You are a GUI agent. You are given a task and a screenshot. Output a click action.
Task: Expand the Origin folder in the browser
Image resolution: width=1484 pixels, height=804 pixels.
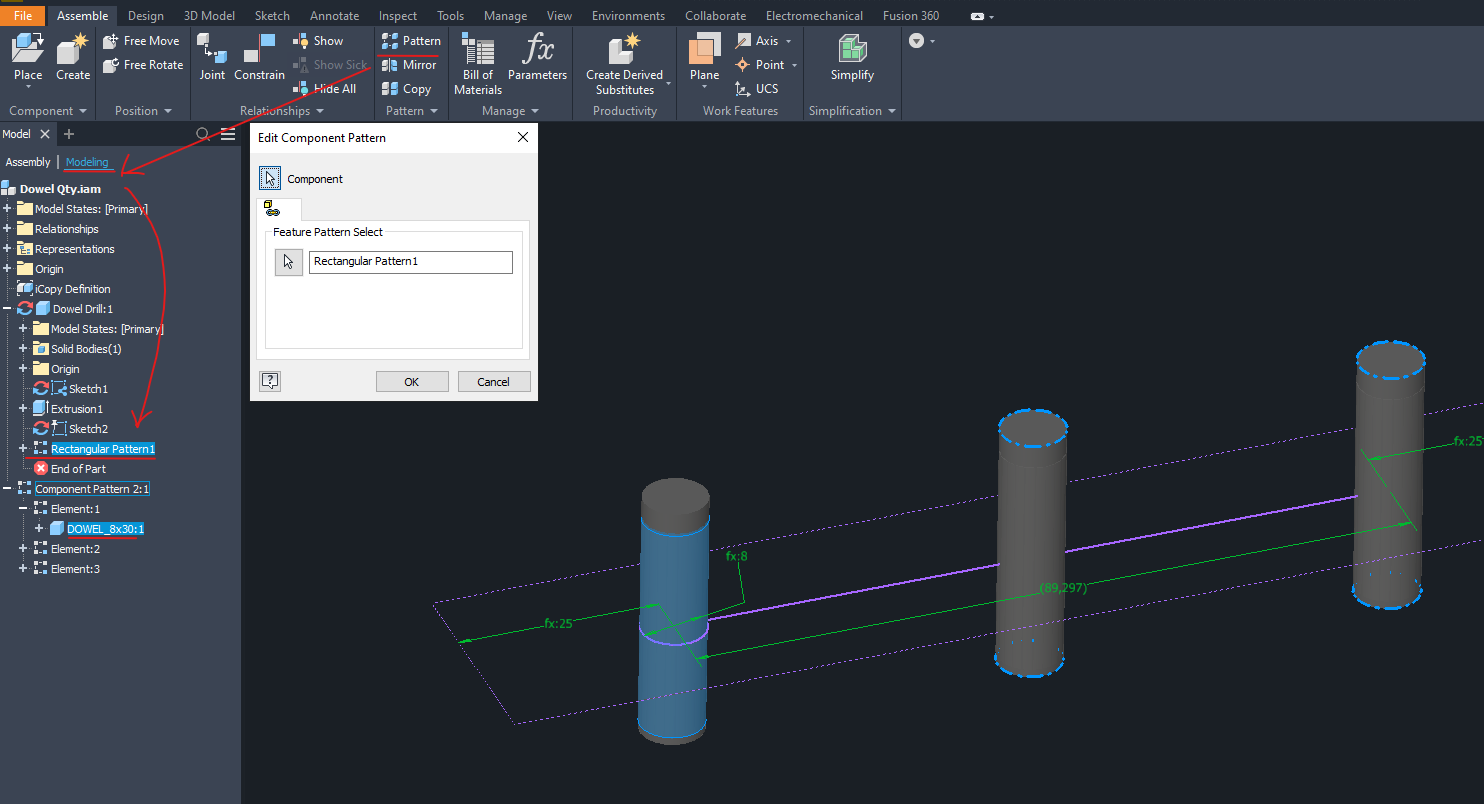[8, 268]
